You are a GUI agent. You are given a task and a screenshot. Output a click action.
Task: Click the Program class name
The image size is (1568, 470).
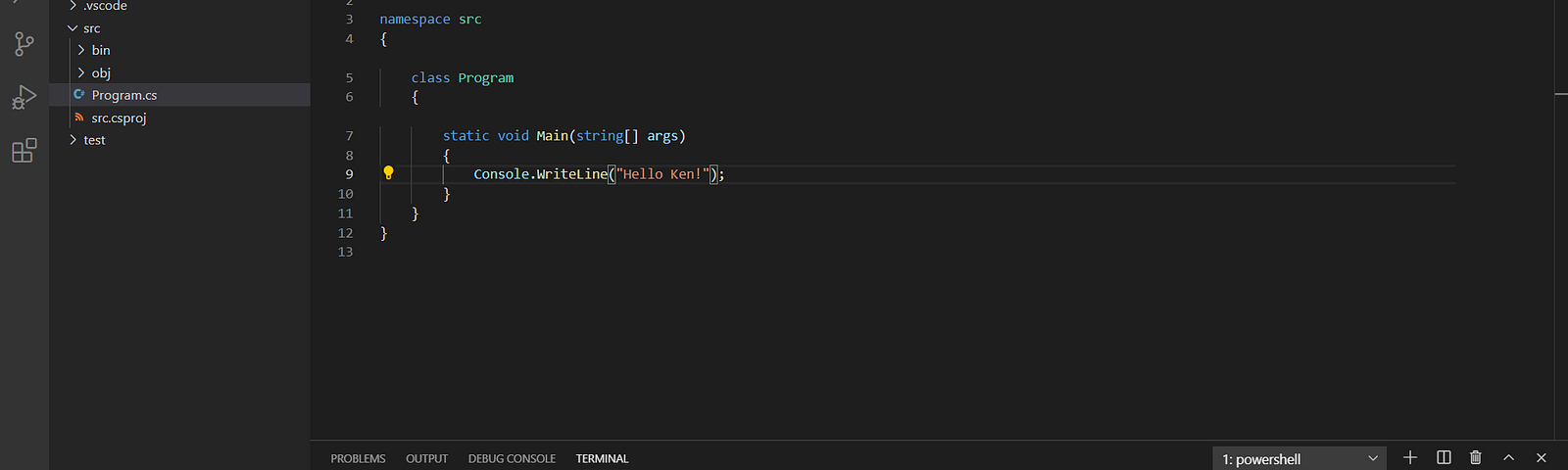click(x=485, y=78)
